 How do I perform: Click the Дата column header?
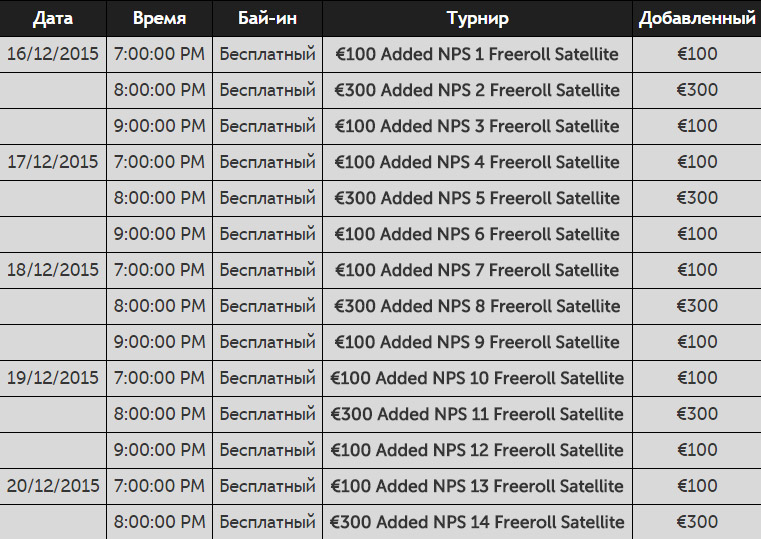point(53,18)
